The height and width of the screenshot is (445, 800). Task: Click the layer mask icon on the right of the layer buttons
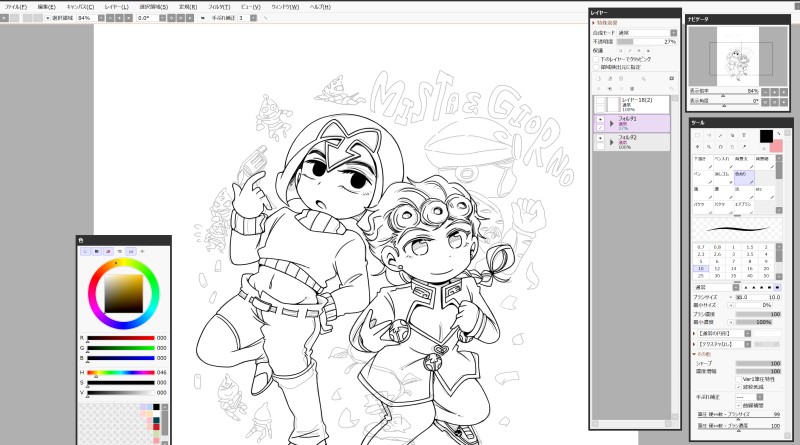(x=671, y=79)
